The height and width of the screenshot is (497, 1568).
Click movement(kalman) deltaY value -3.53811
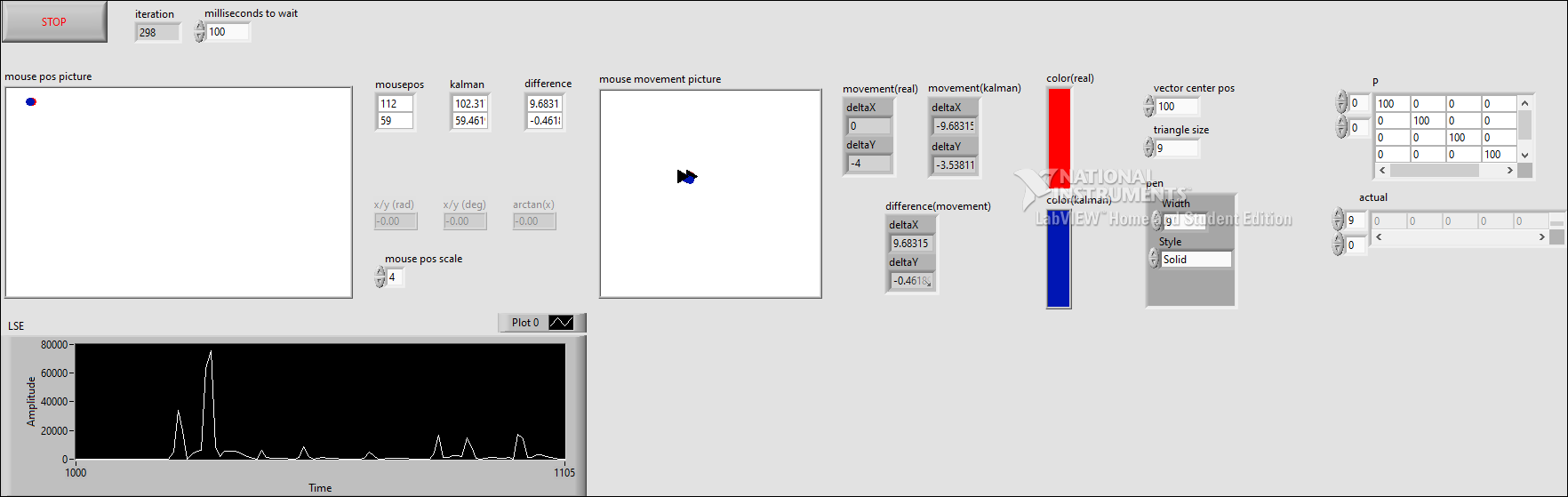click(x=954, y=164)
